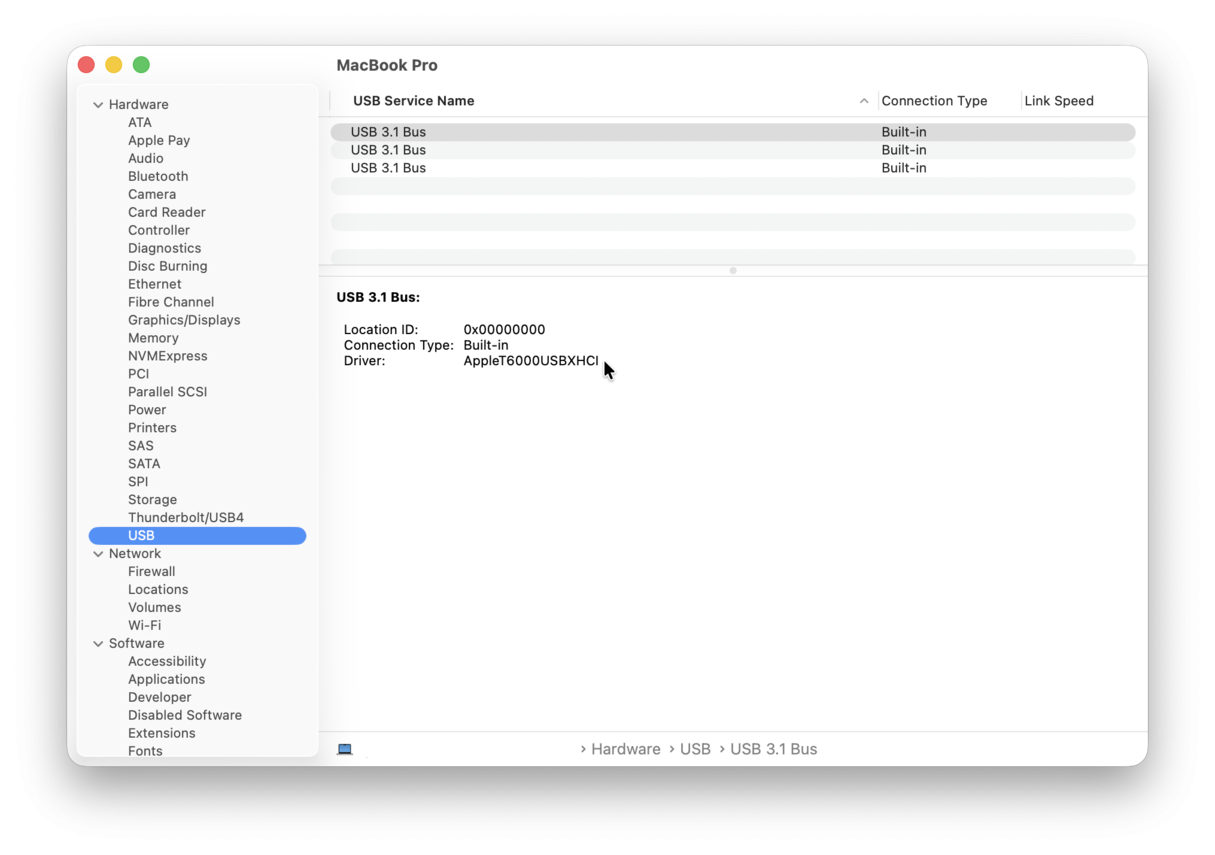1215x855 pixels.
Task: Collapse the Software category
Action: pyautogui.click(x=98, y=643)
